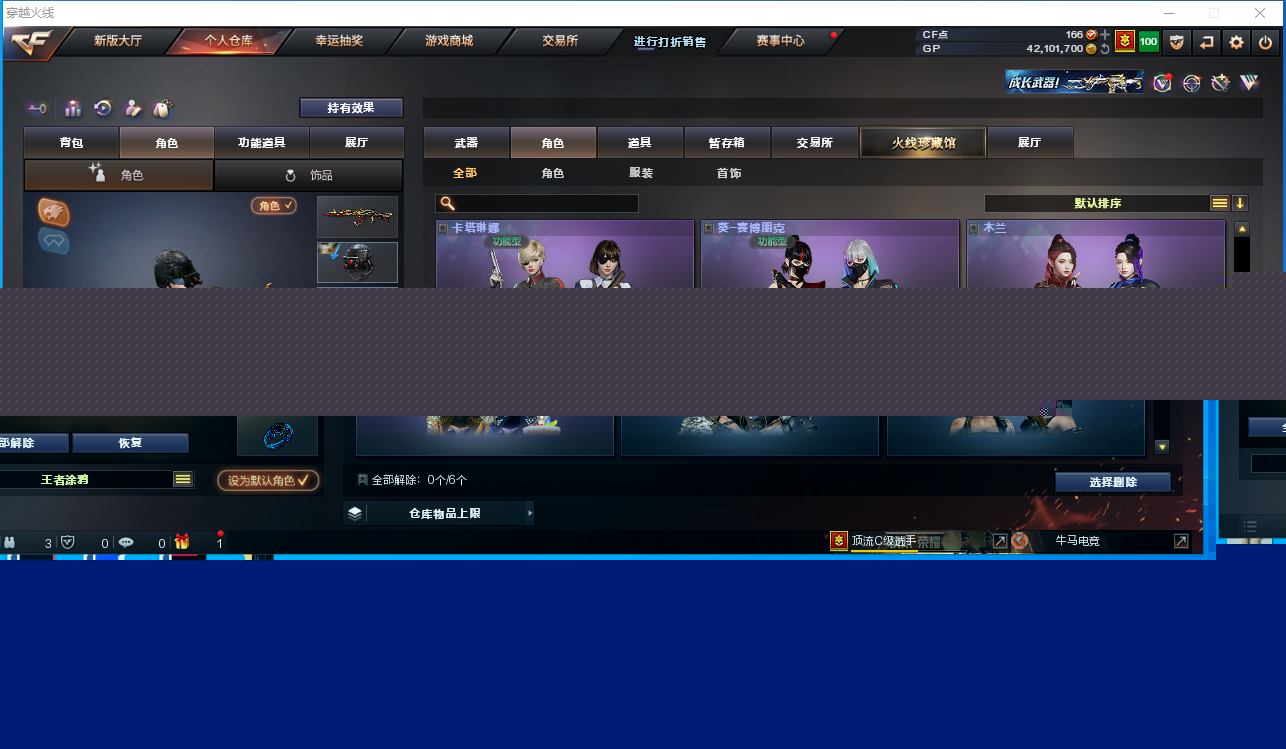
Task: Open the 成长武器 banner
Action: click(x=1075, y=83)
